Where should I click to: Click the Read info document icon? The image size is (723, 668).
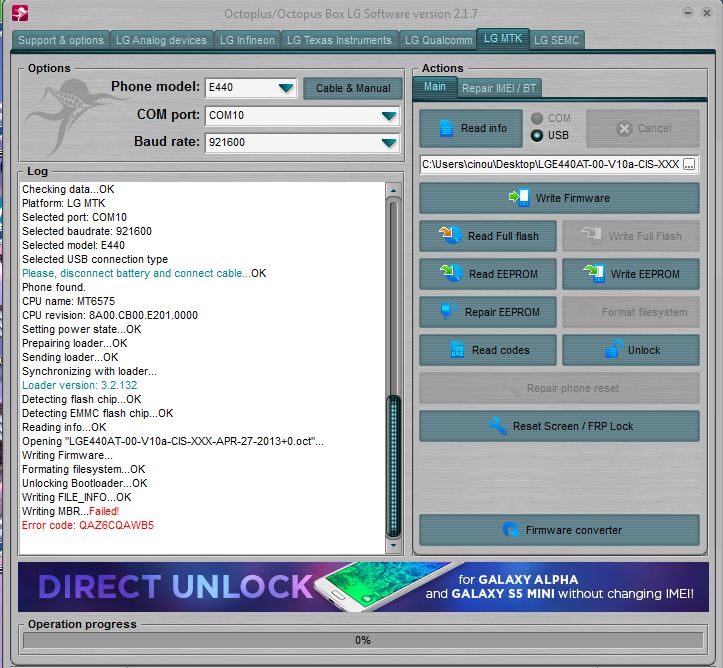coord(446,128)
